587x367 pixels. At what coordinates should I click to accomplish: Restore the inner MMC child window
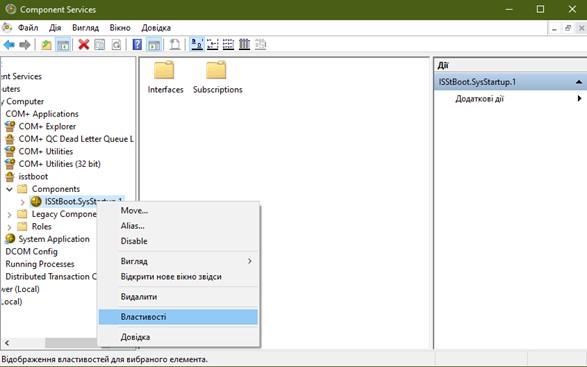point(568,28)
